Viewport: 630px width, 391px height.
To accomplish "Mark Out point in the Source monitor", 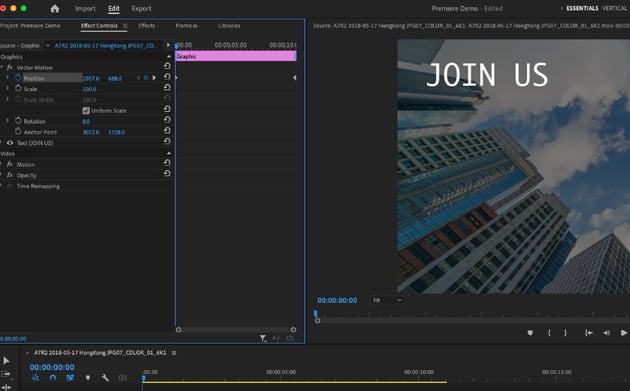I will (565, 333).
